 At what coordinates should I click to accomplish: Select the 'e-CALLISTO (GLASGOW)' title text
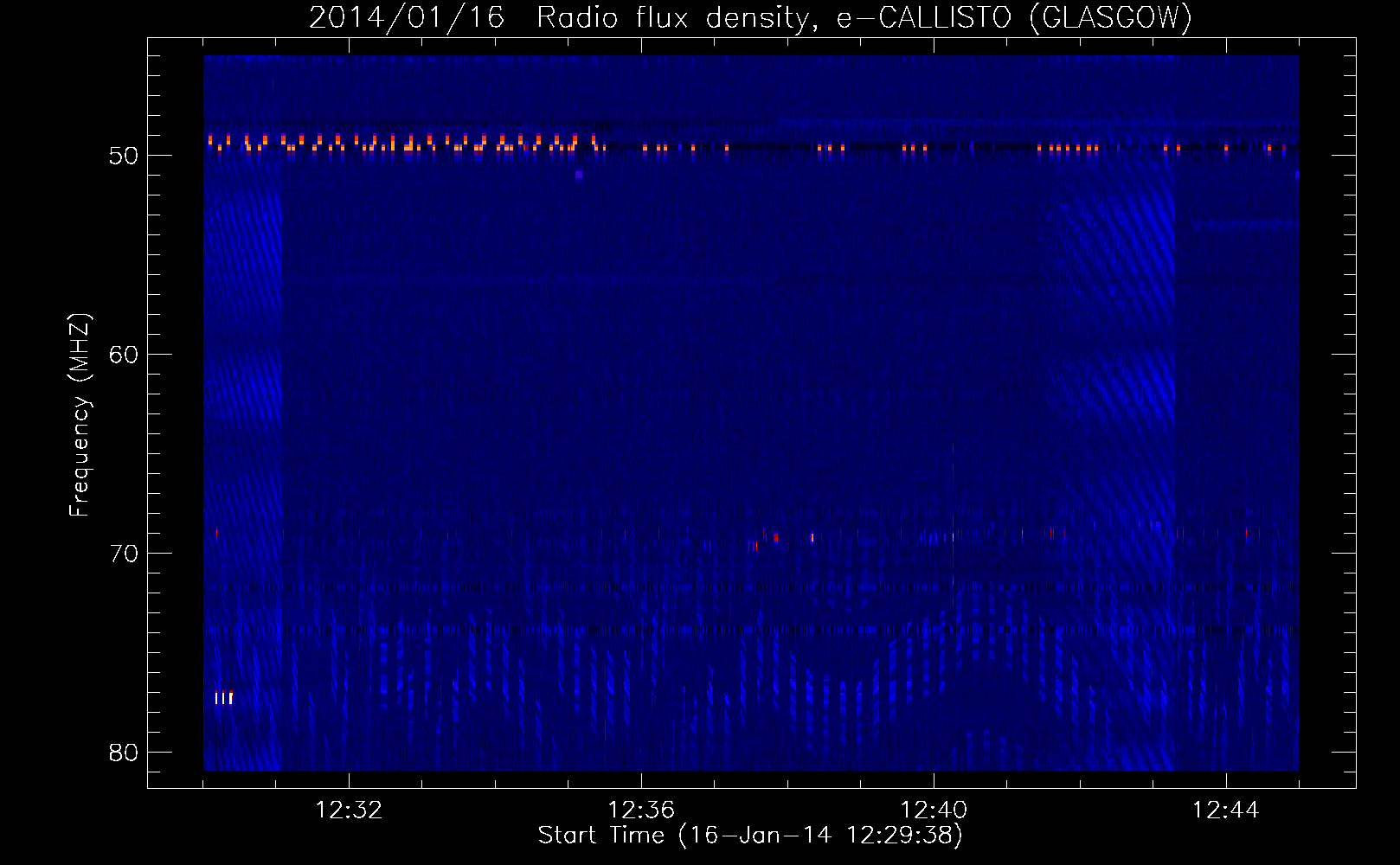[x=1014, y=18]
